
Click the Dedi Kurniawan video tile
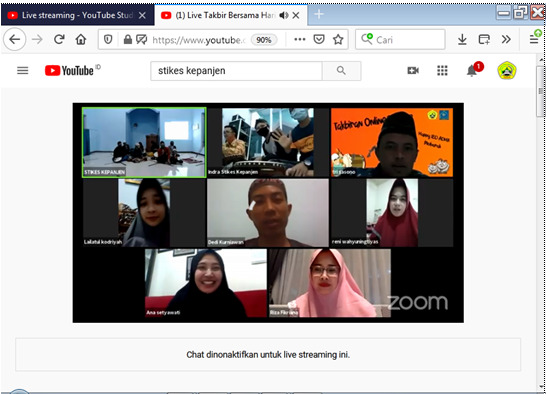268,213
